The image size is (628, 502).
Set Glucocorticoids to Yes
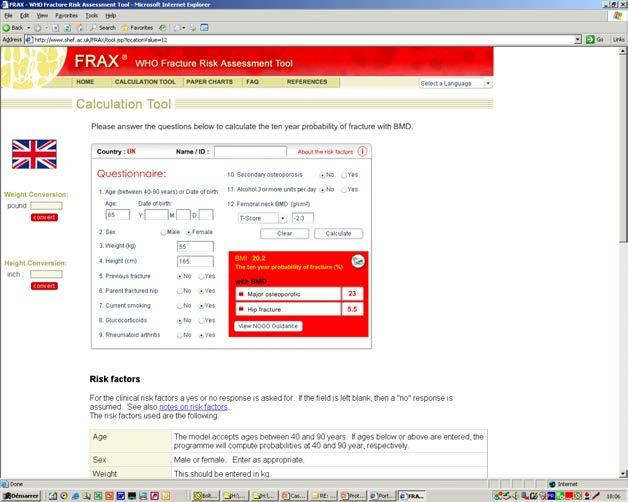point(201,321)
